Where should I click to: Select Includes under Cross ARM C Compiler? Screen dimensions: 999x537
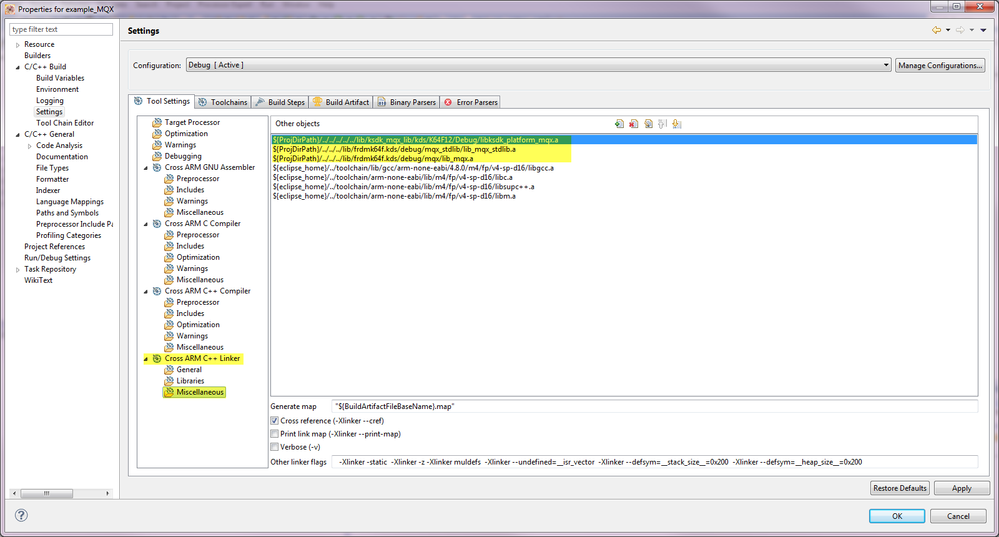point(190,246)
